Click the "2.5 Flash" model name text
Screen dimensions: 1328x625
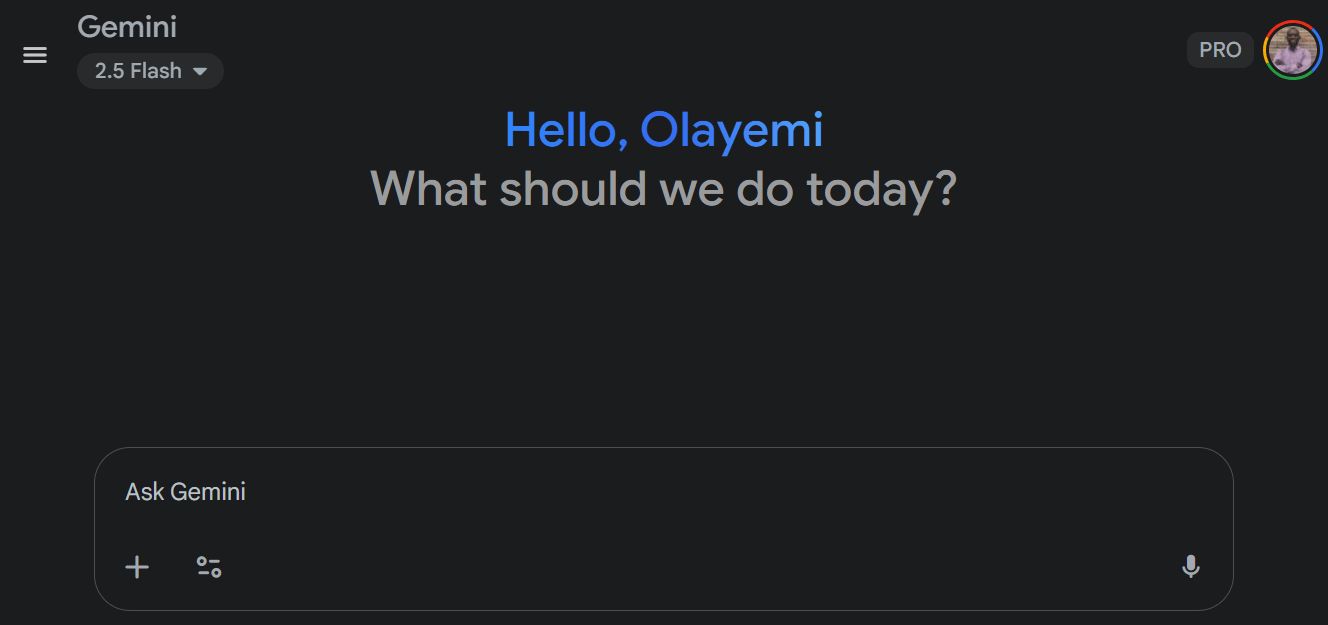pos(138,71)
